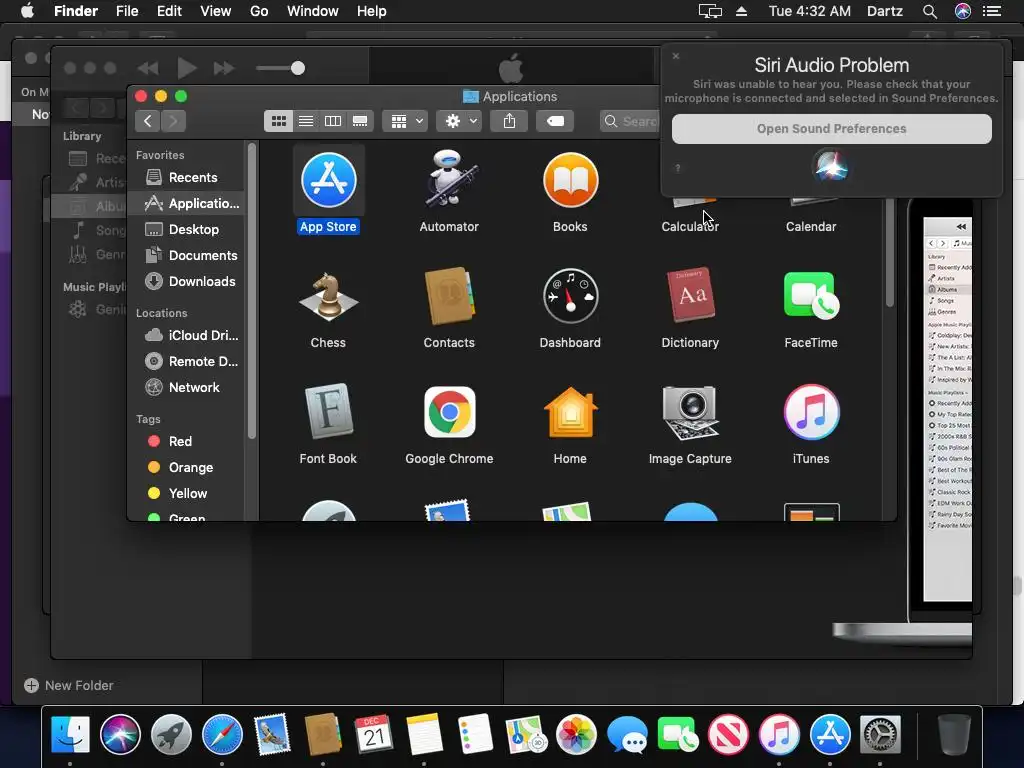Select the Home app icon

pos(570,412)
